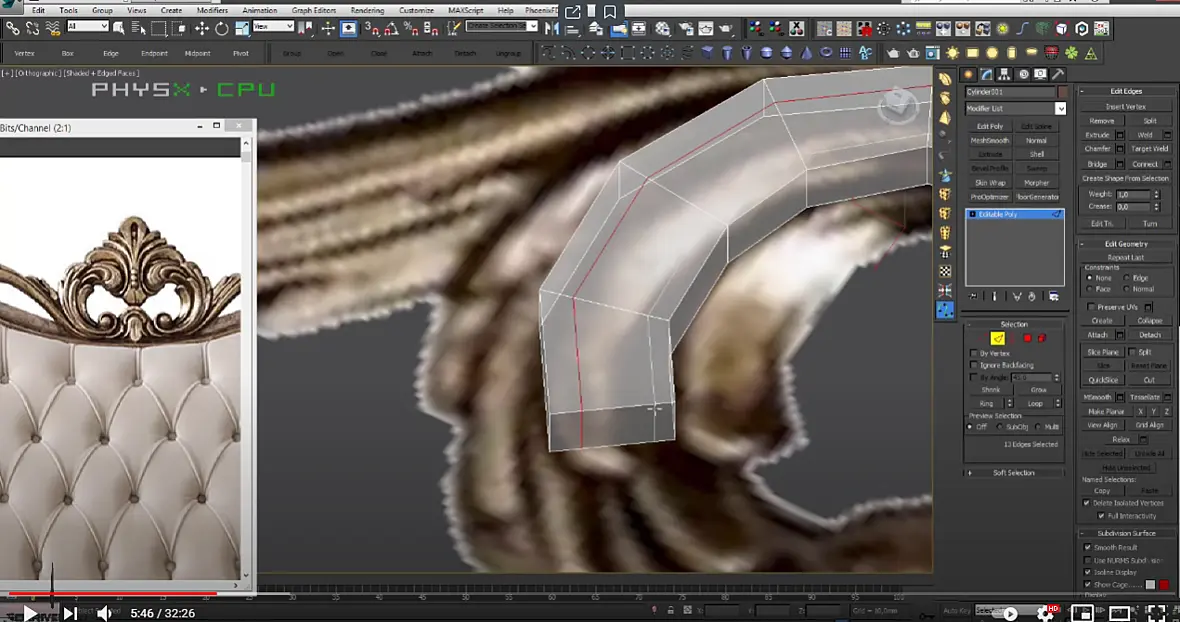Open the Modifiers menu

click(x=212, y=11)
